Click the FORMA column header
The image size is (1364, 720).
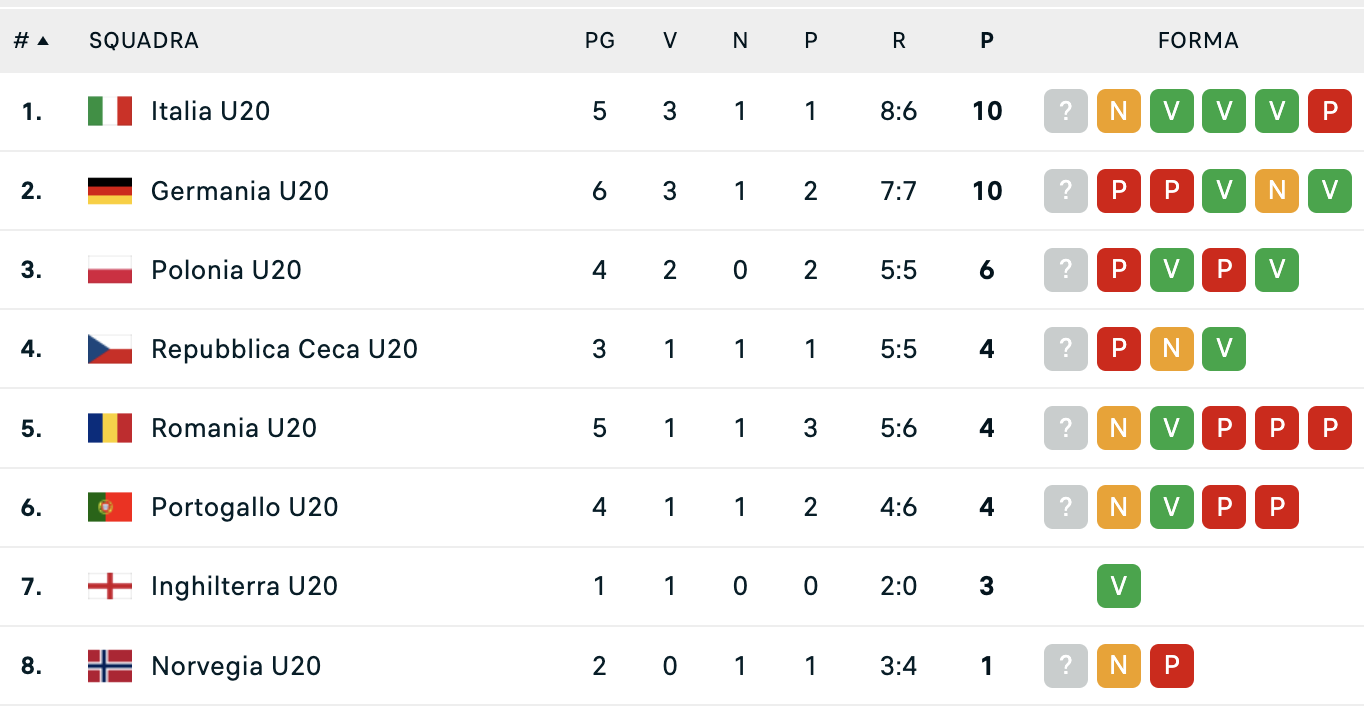[1198, 41]
